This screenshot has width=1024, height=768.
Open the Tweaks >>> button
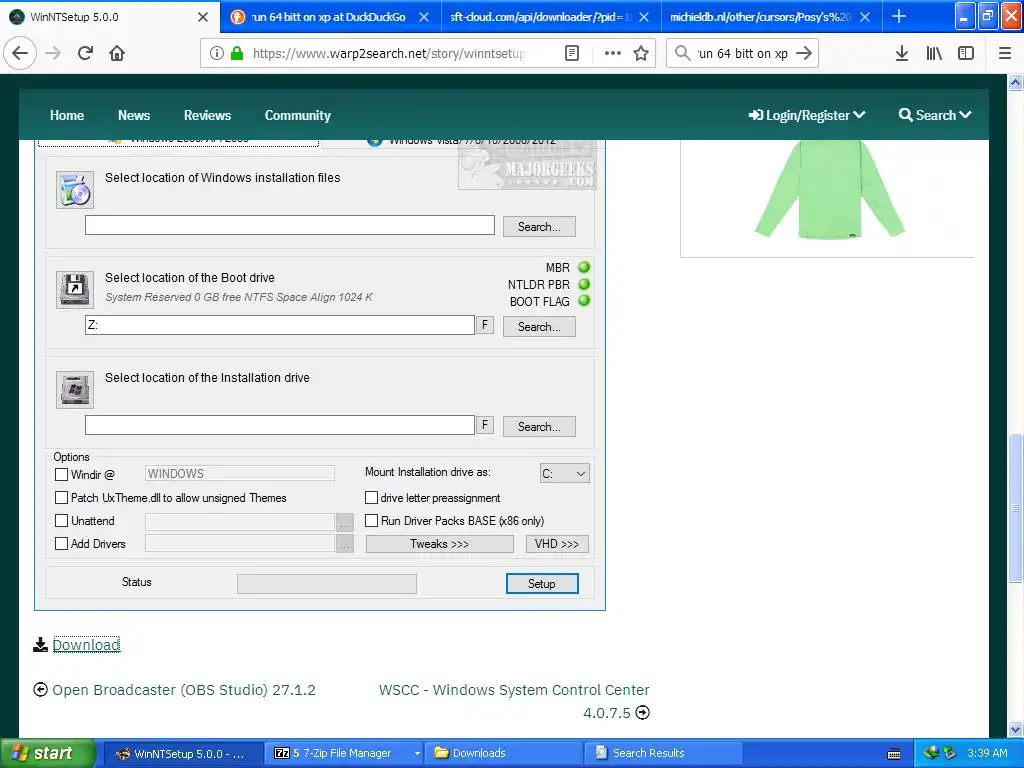[x=440, y=544]
